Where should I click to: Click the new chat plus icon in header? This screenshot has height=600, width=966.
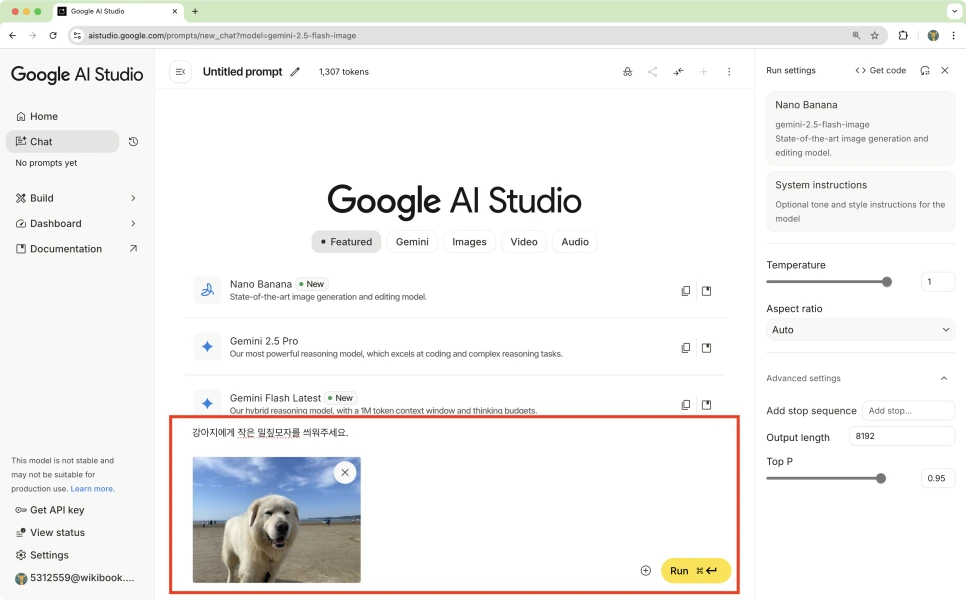click(704, 72)
